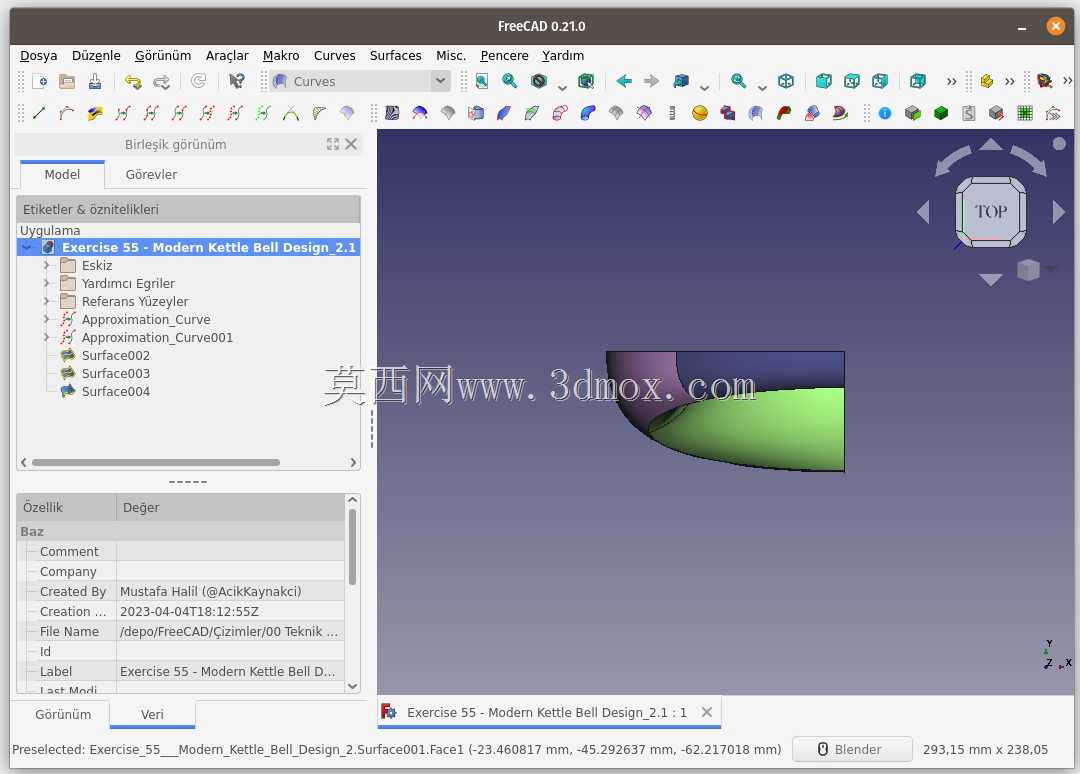Close the Birleşik görünüm panel

coord(351,144)
